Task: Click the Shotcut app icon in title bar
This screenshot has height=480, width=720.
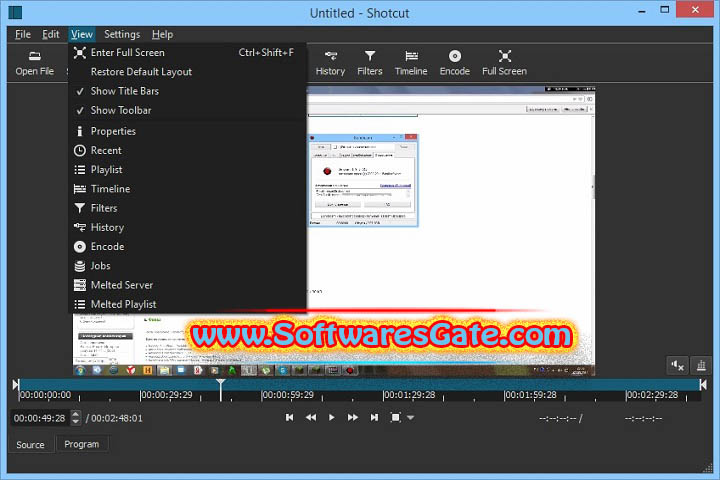Action: point(15,12)
